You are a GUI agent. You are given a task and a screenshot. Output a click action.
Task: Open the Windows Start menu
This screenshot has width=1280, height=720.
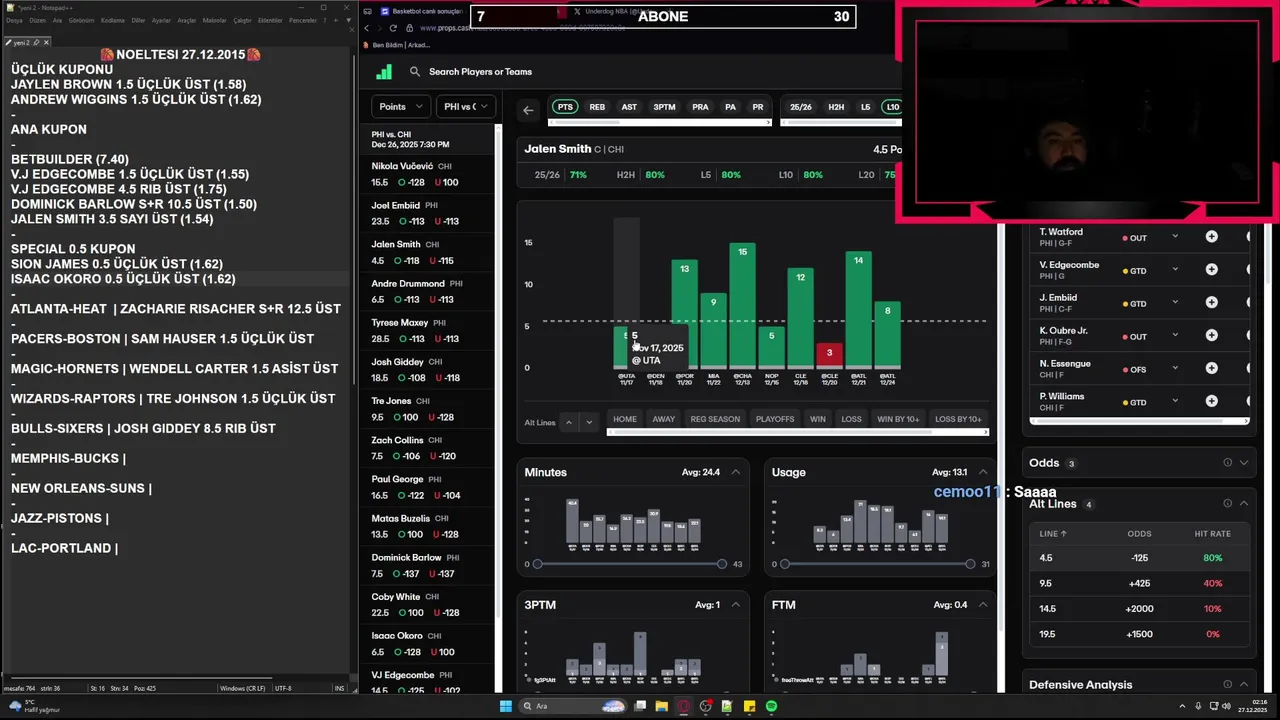(507, 706)
